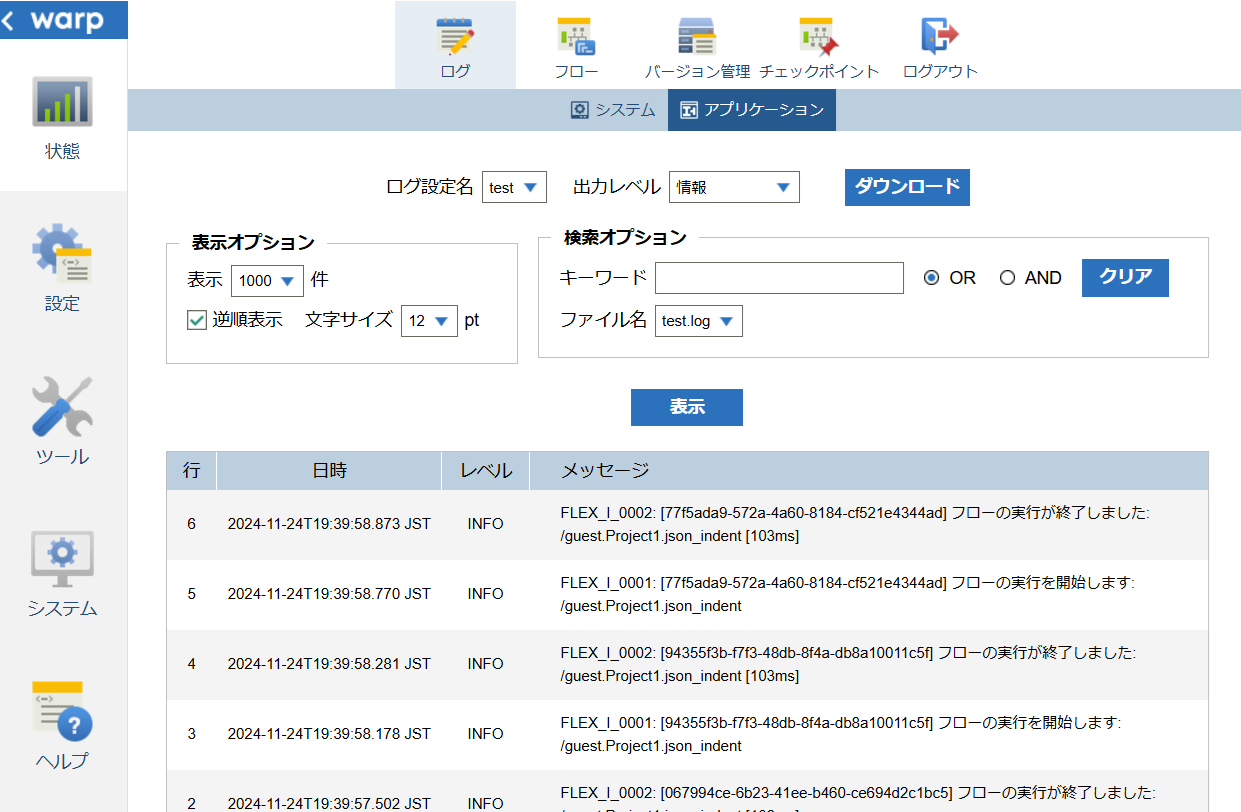Click the フロー label in top menu
The image size is (1241, 812).
tap(576, 72)
